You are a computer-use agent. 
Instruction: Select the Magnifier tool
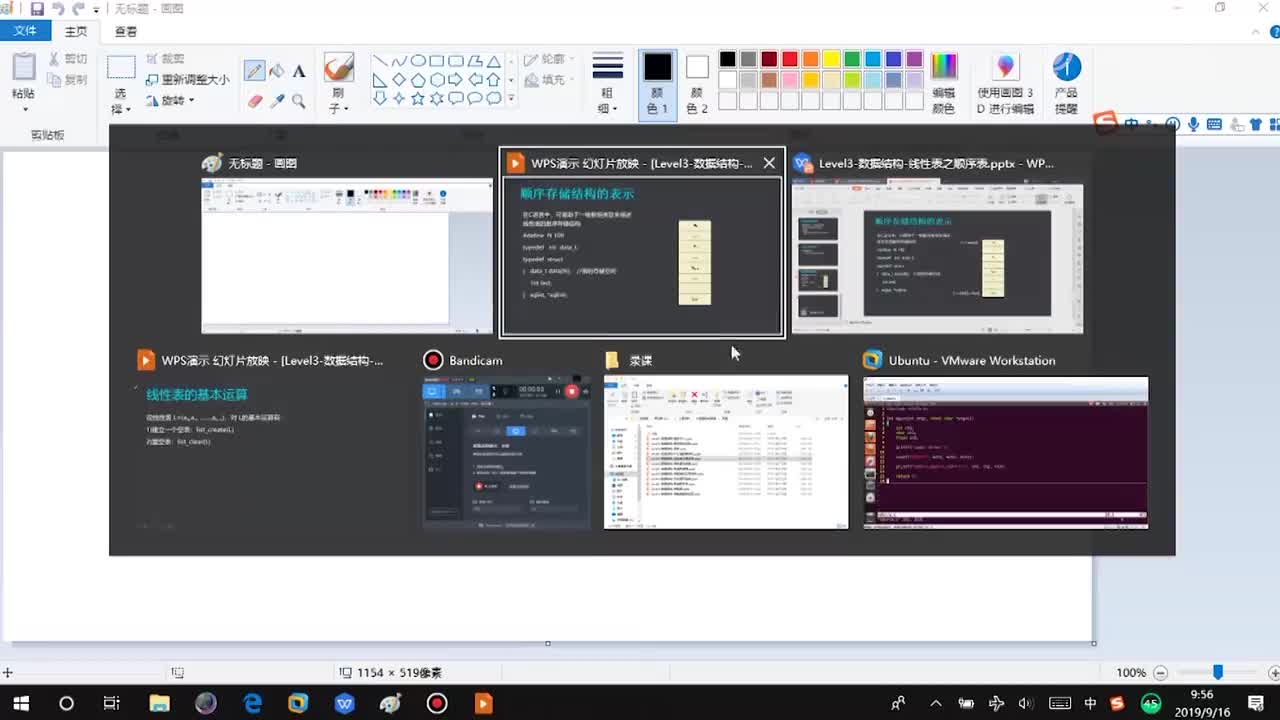tap(298, 101)
